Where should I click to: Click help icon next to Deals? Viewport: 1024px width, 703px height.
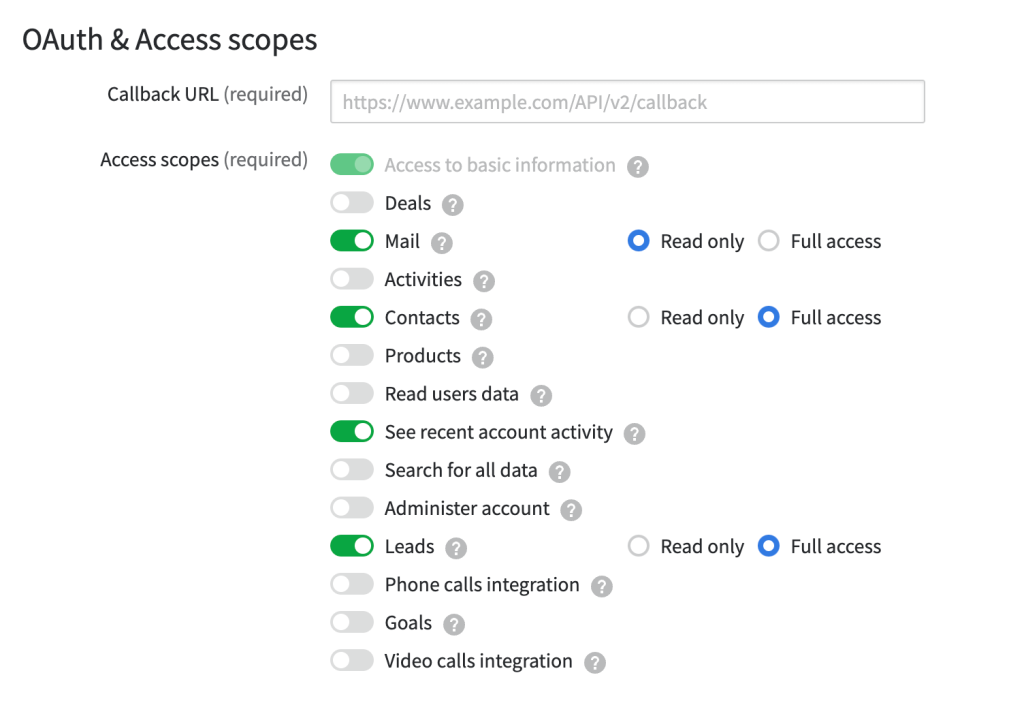[x=453, y=205]
